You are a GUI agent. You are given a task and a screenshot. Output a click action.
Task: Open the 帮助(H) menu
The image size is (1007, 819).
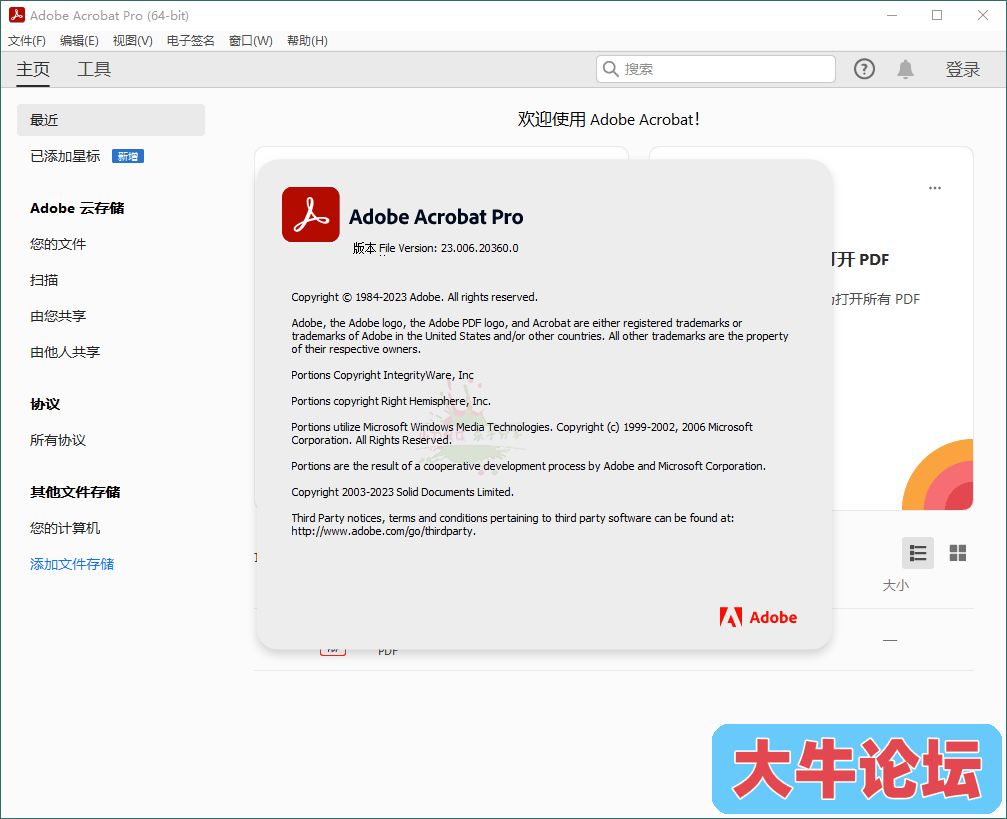[307, 40]
